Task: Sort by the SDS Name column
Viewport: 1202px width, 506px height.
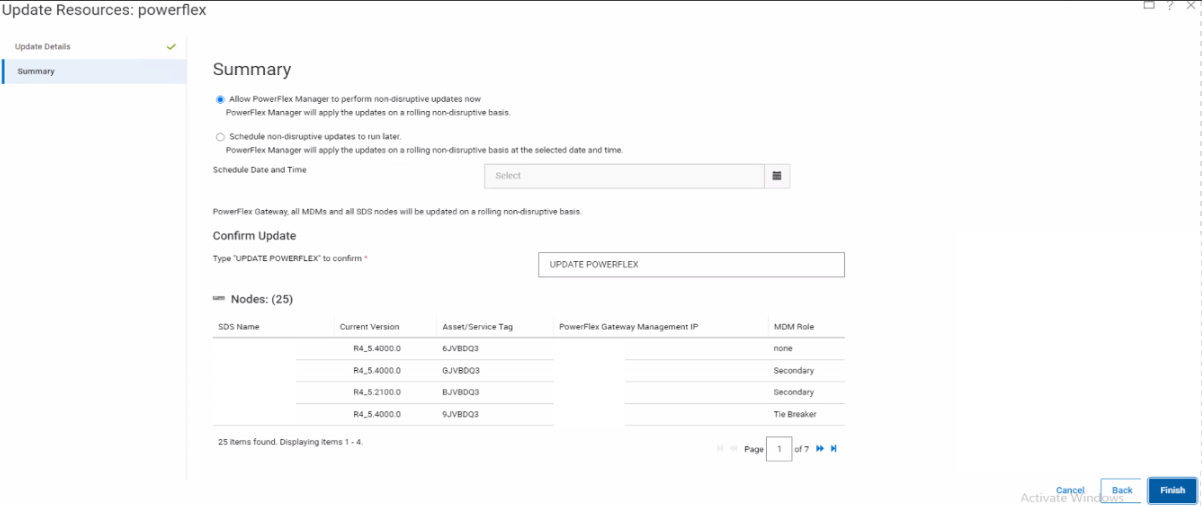Action: coord(239,327)
